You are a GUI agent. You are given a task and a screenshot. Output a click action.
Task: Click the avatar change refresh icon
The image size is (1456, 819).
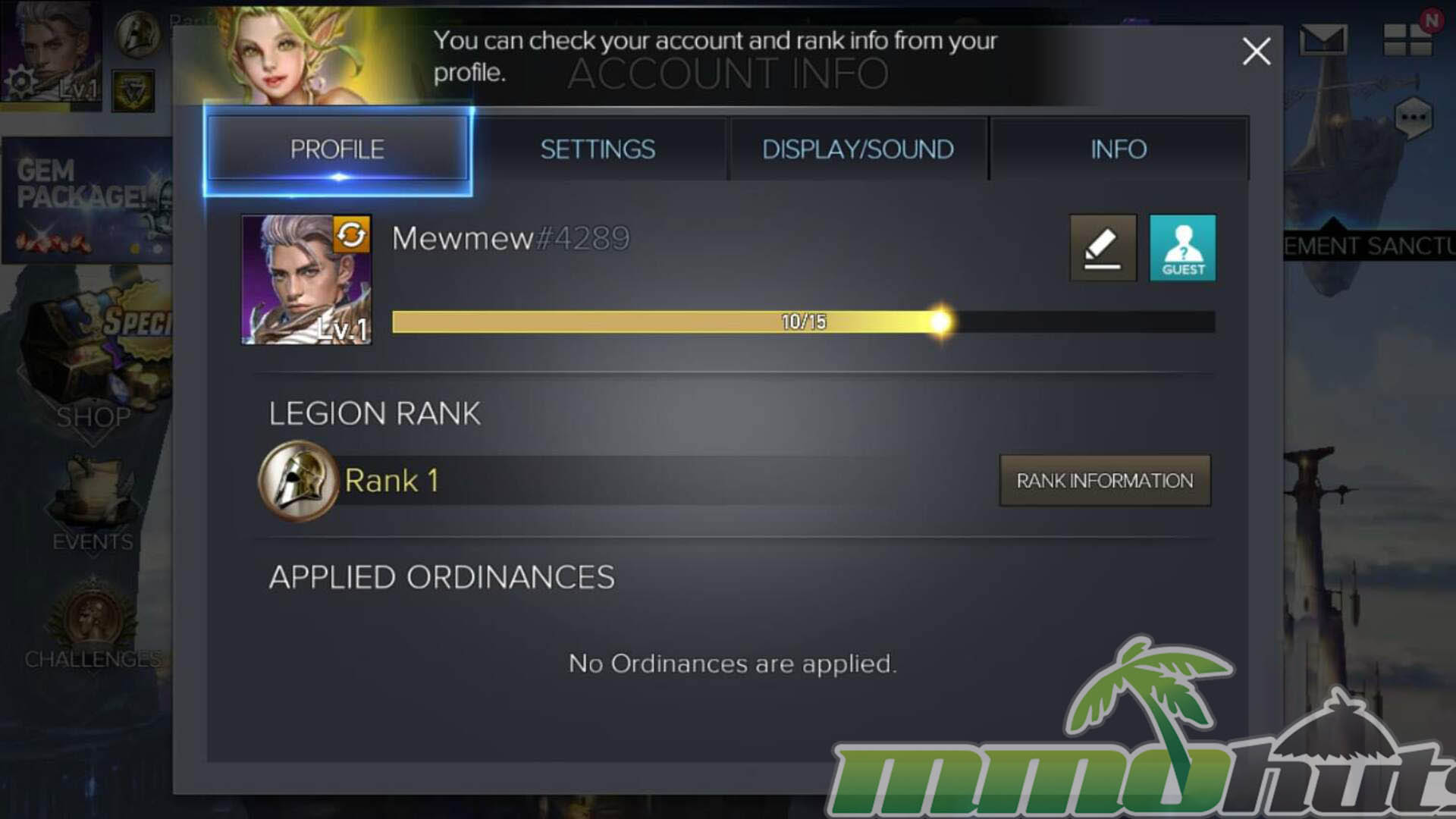[x=351, y=235]
